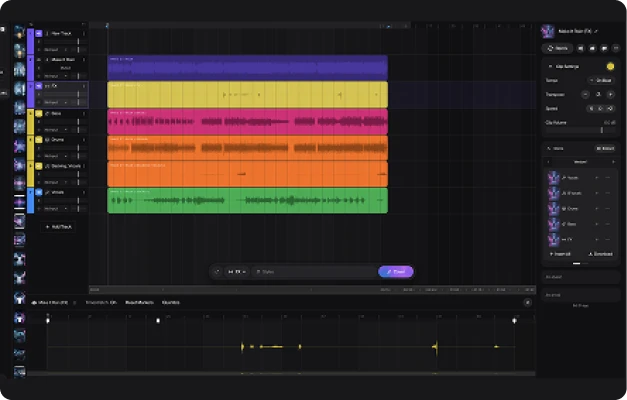Viewport: 627px width, 400px height.
Task: Toggle the blue square on Vocals track
Action: click(x=39, y=192)
